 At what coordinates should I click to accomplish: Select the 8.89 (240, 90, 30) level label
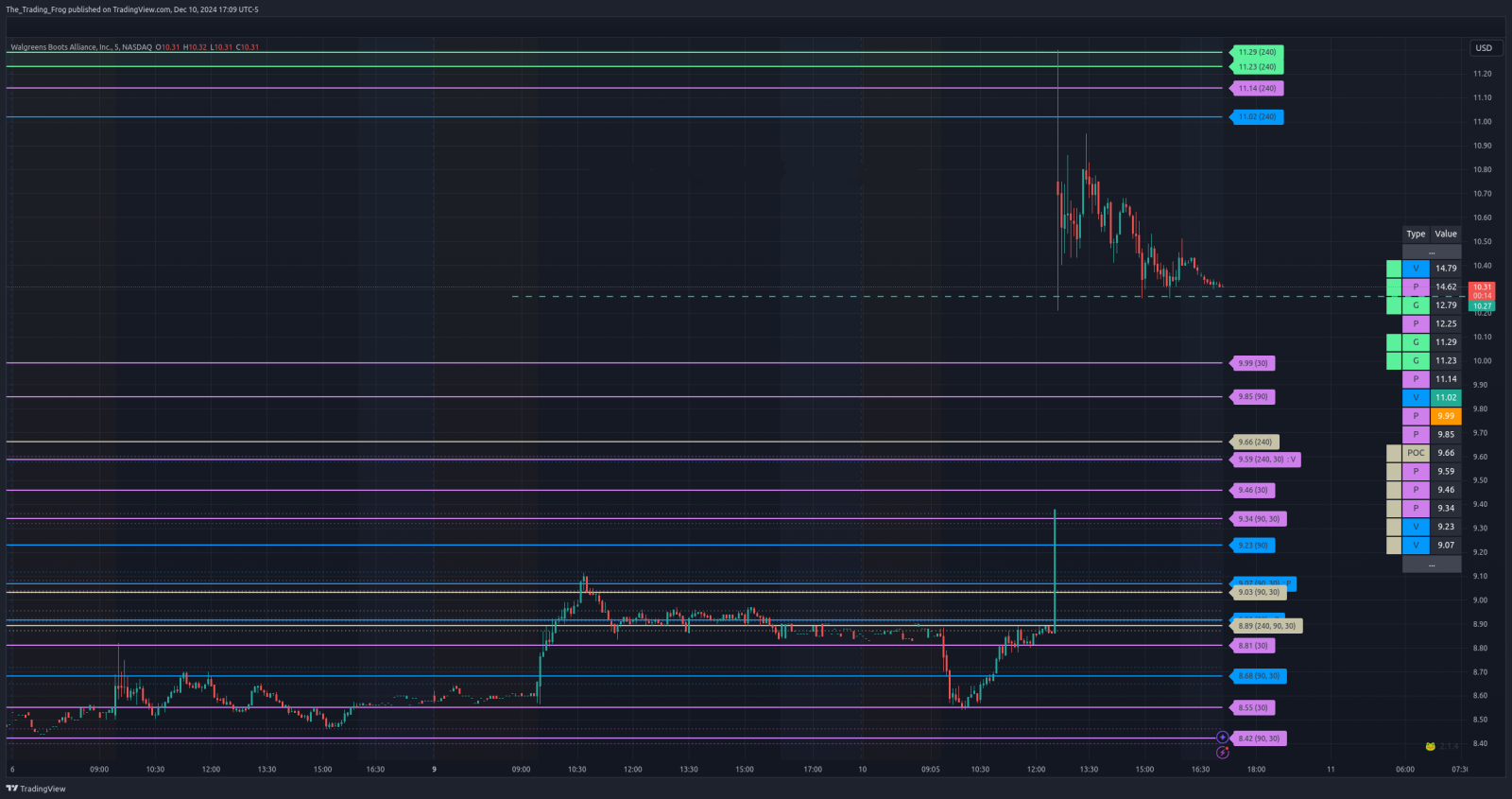click(x=1266, y=626)
